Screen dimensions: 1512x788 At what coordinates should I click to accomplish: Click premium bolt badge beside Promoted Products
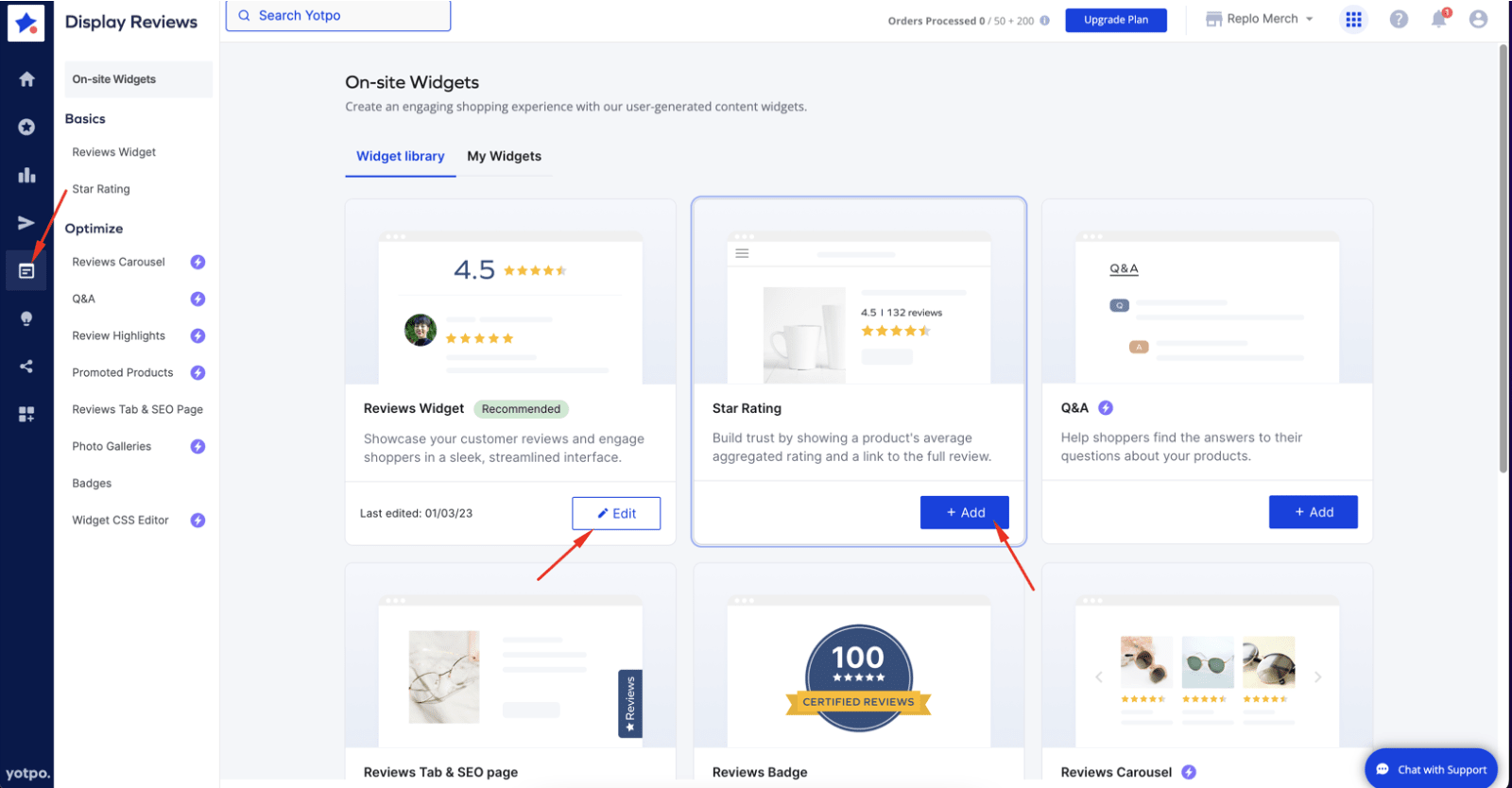[x=198, y=372]
